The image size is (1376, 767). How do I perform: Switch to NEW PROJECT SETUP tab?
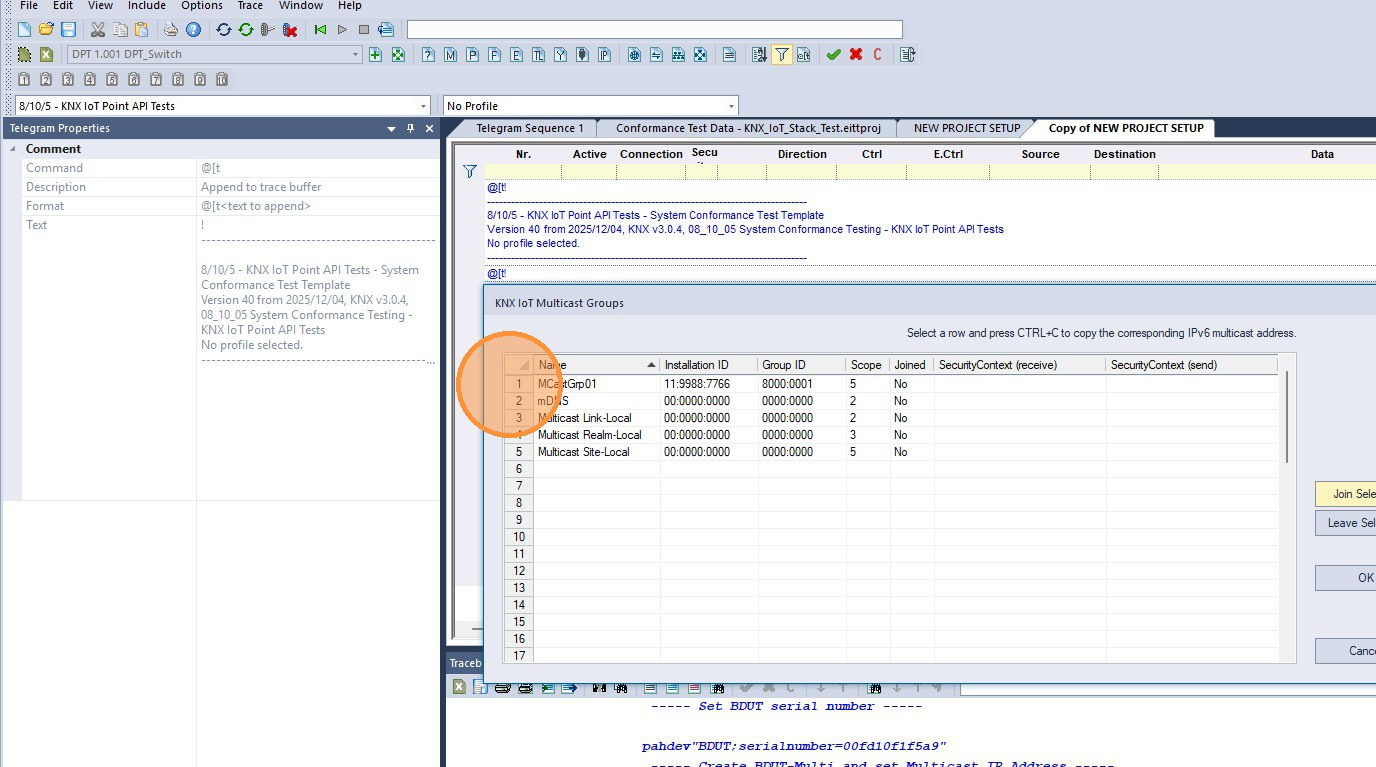tap(966, 128)
